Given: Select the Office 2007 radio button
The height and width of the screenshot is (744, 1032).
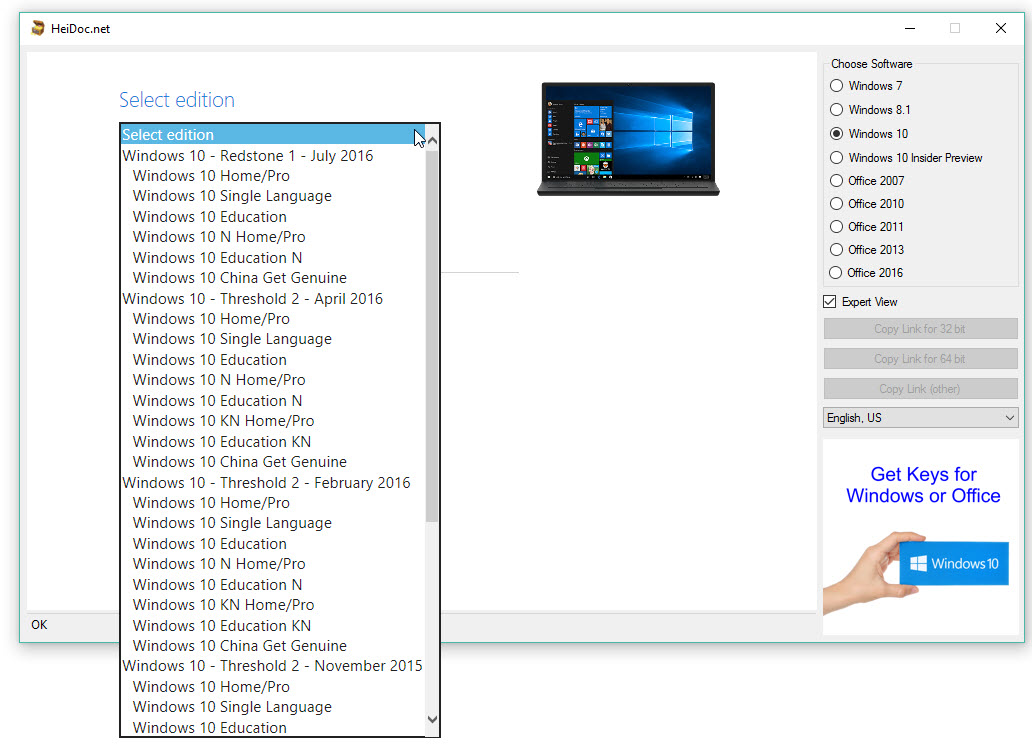Looking at the screenshot, I should 867,180.
